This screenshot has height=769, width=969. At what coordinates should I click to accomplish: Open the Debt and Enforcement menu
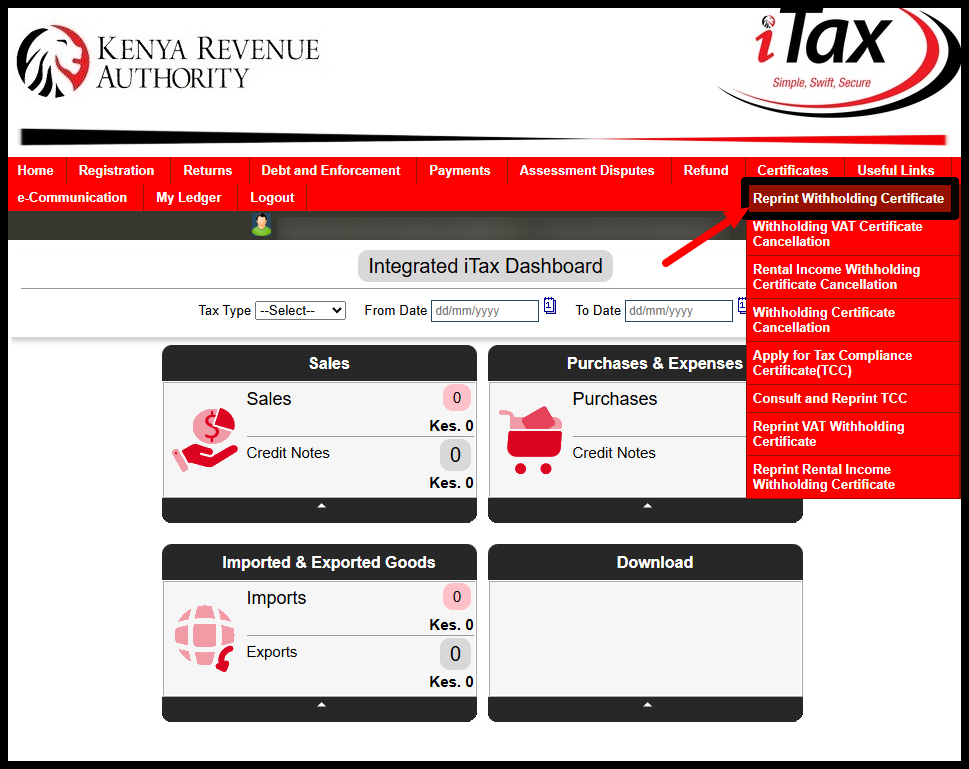click(331, 171)
